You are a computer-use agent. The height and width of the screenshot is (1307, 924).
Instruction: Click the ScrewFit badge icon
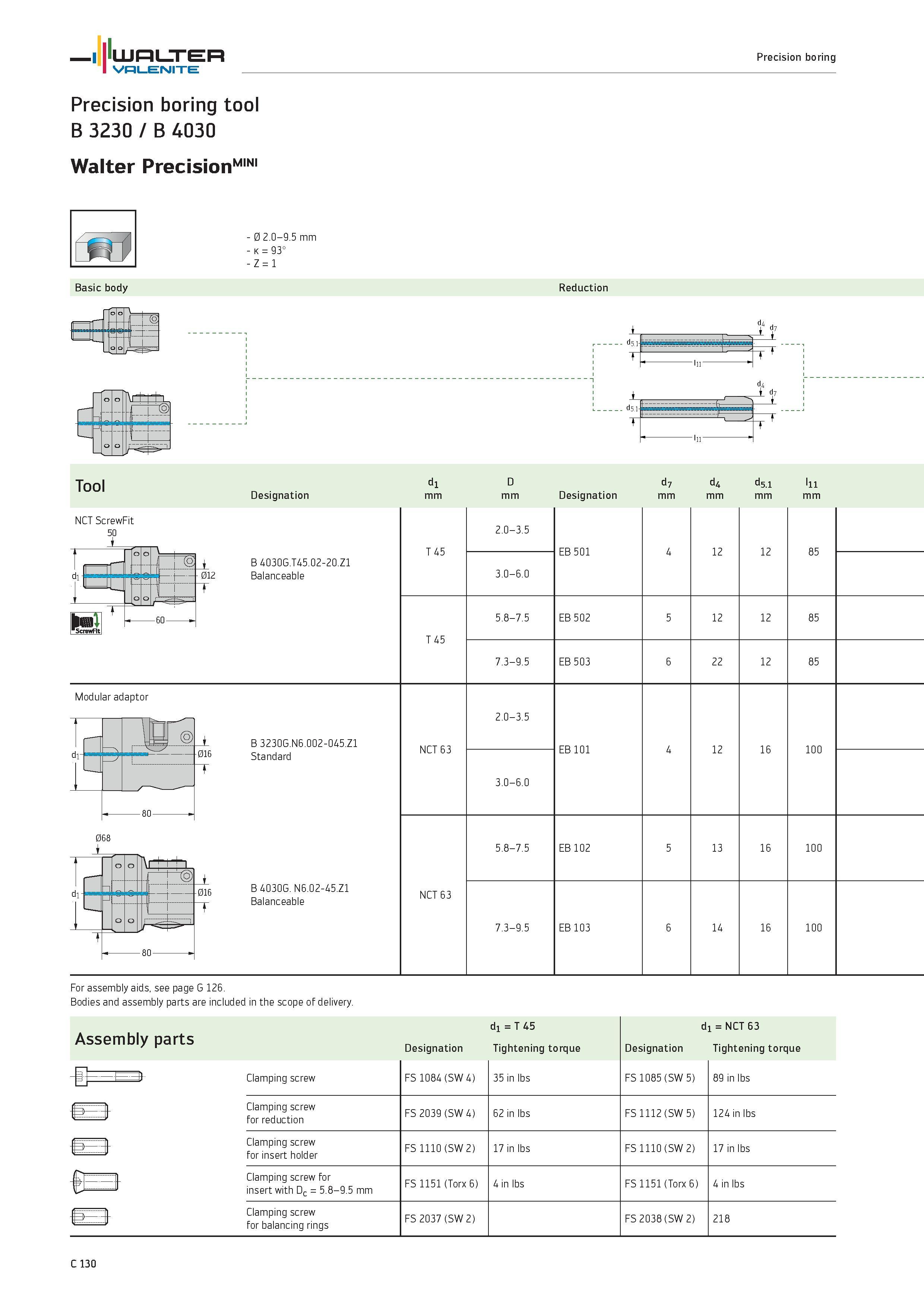click(x=86, y=623)
